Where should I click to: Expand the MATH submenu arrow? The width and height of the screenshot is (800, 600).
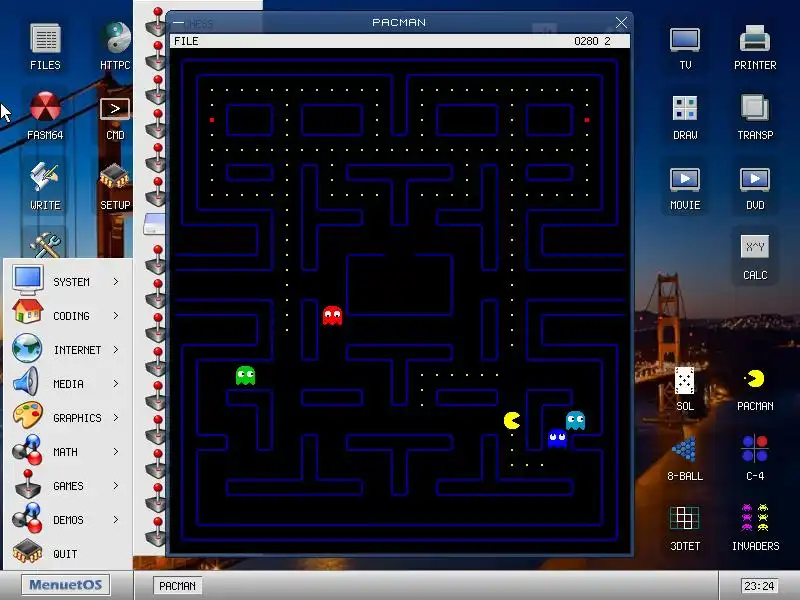click(x=116, y=452)
